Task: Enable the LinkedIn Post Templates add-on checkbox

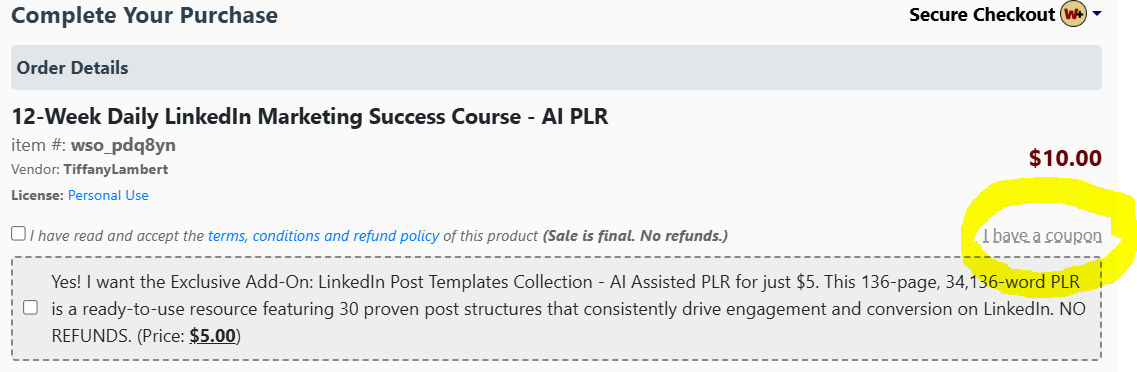Action: (x=30, y=308)
